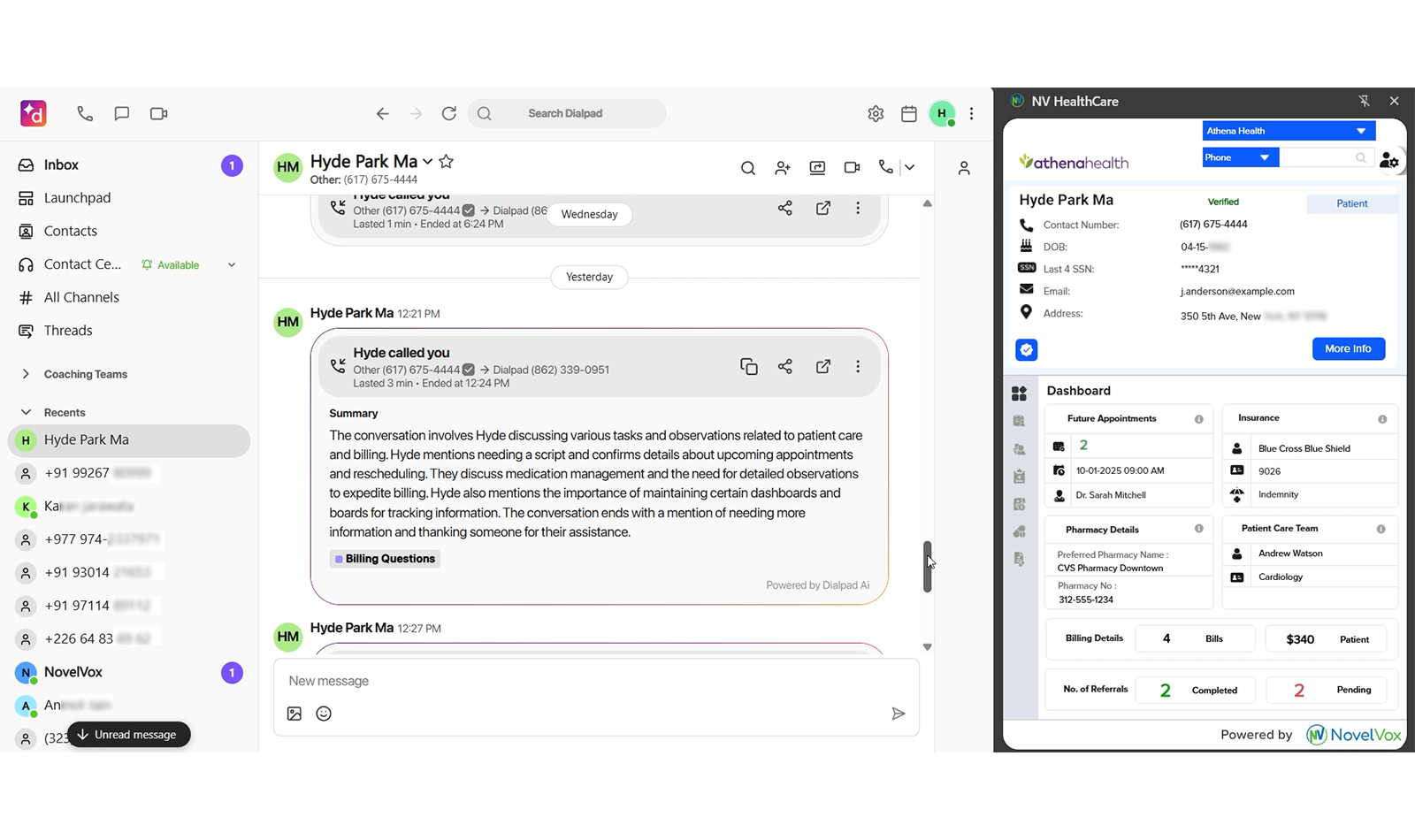Switch to Threads in the sidebar
The width and height of the screenshot is (1415, 840).
click(68, 330)
